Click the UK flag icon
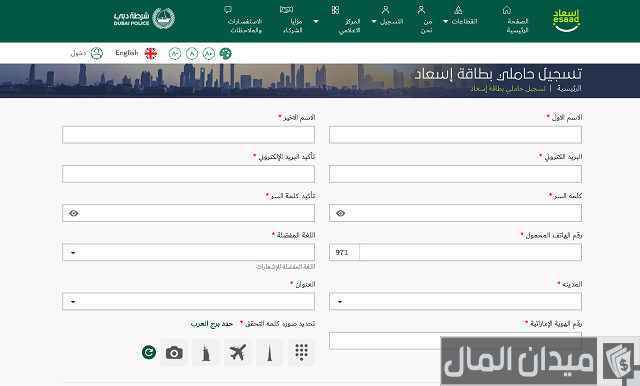Image resolution: width=640 pixels, height=386 pixels. [151, 53]
